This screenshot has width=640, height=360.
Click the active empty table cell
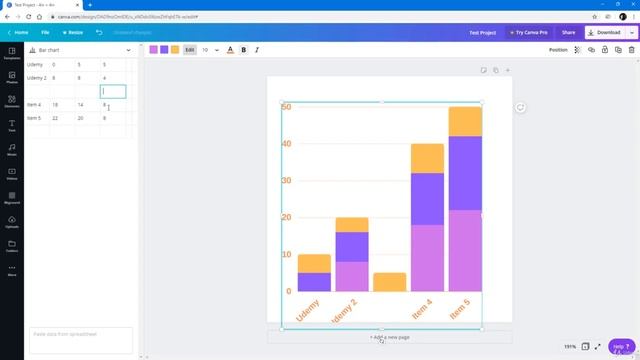point(113,91)
